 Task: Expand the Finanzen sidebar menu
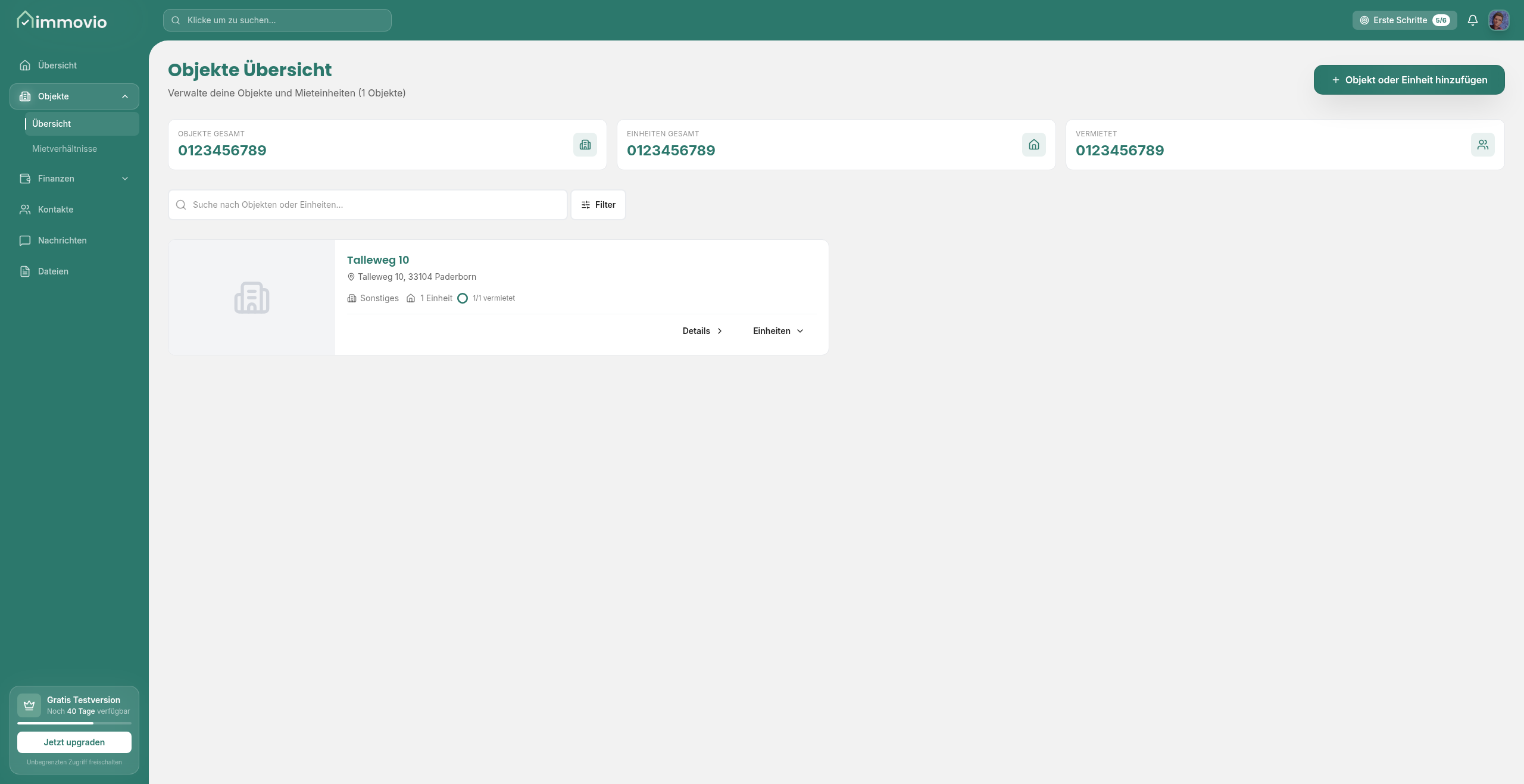[125, 179]
